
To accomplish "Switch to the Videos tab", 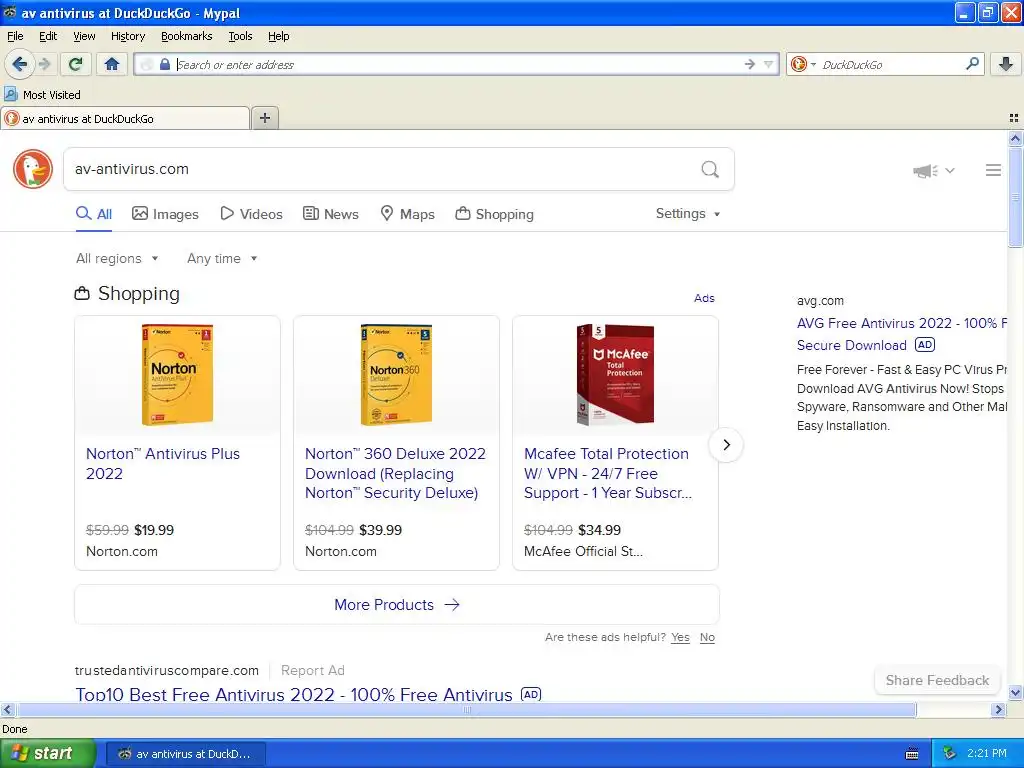I will click(251, 214).
